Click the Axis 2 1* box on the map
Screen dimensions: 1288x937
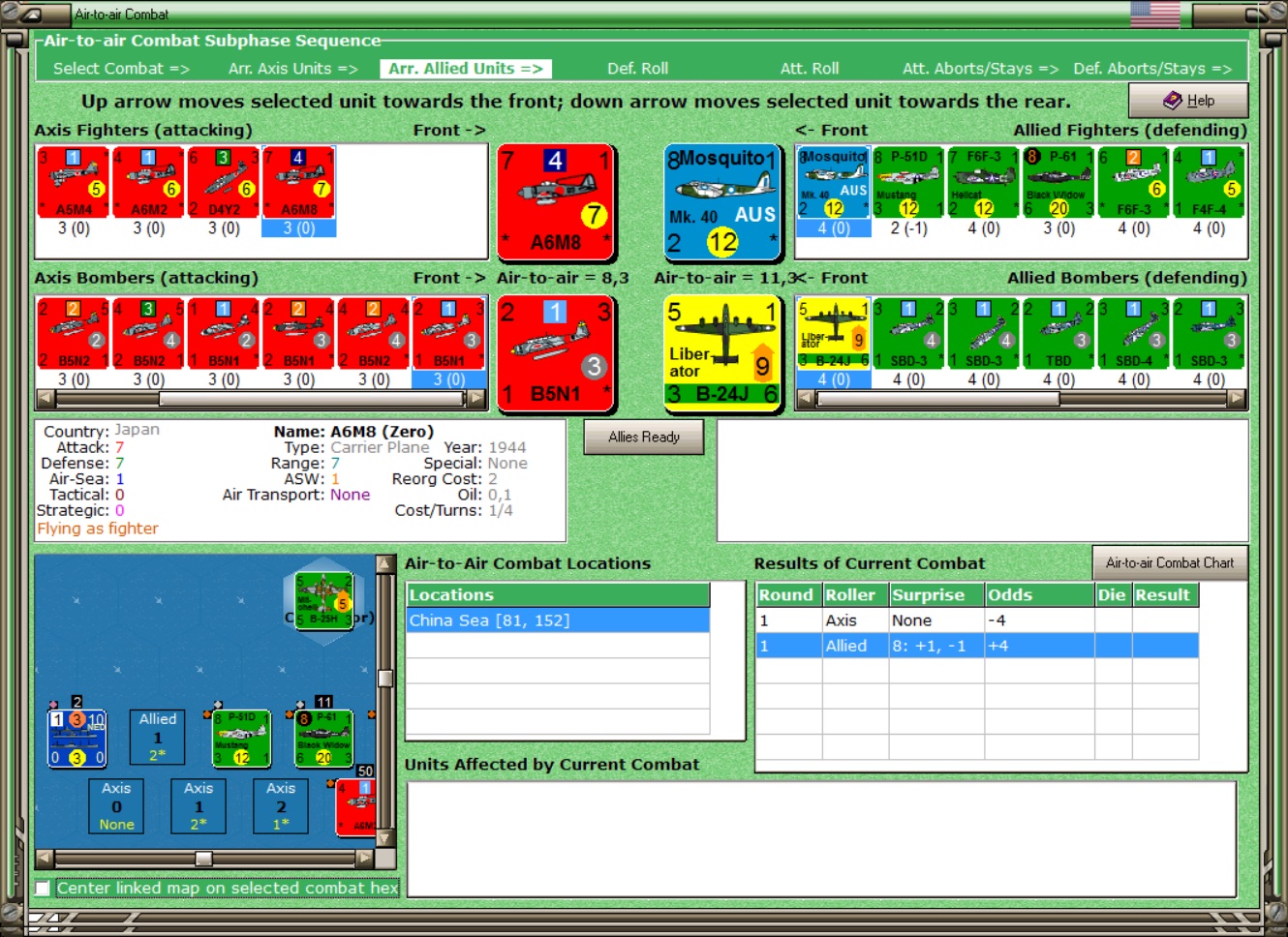(281, 806)
